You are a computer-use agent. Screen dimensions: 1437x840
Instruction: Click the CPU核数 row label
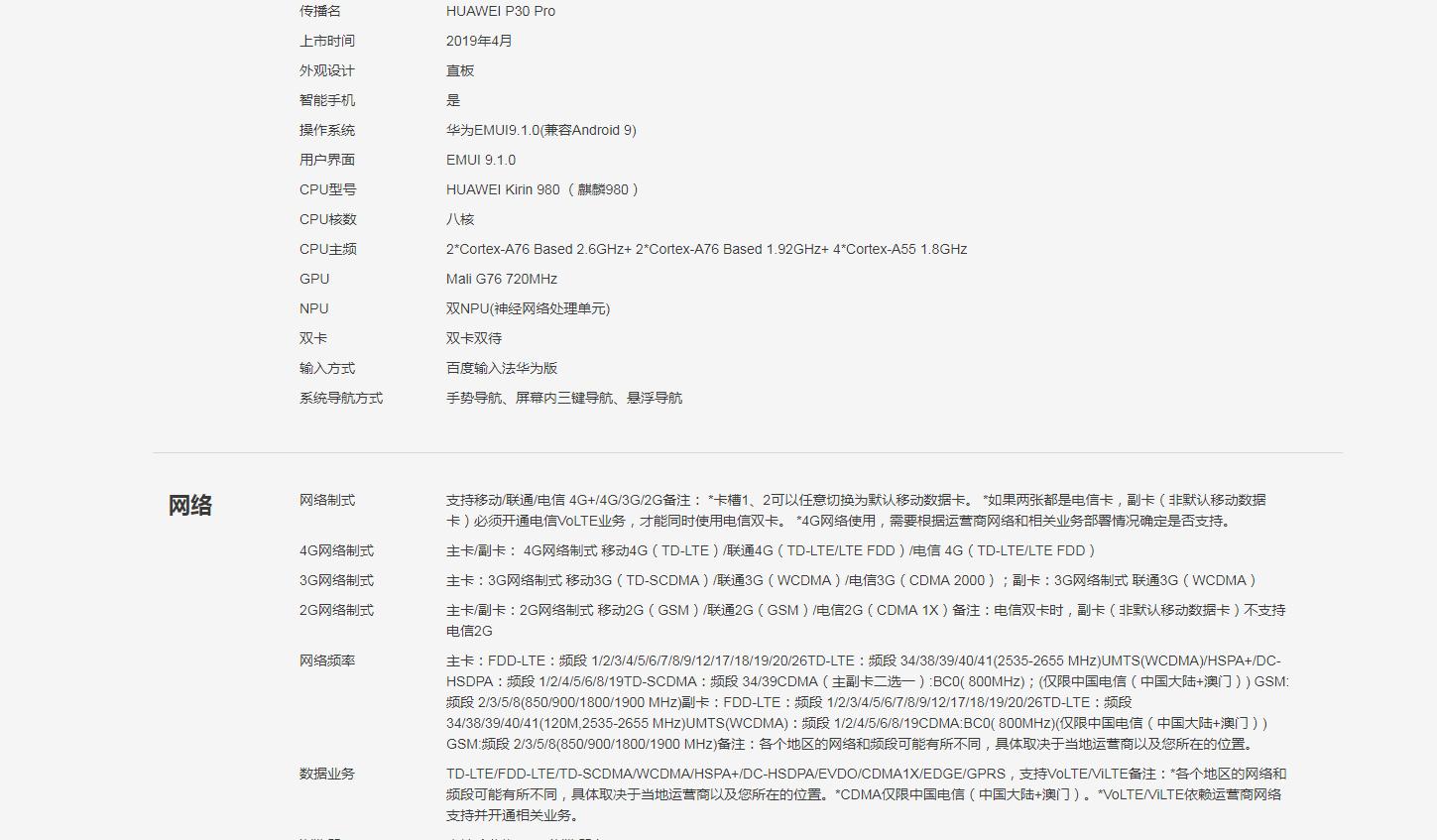pos(327,219)
